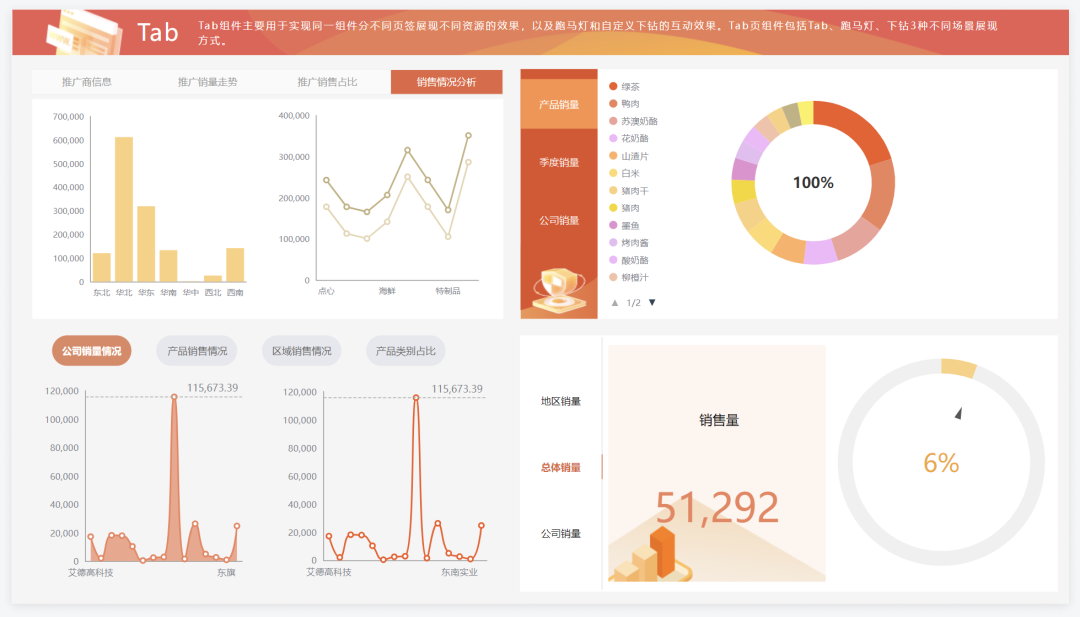Click the highlighted 总体销量 item

coord(561,468)
